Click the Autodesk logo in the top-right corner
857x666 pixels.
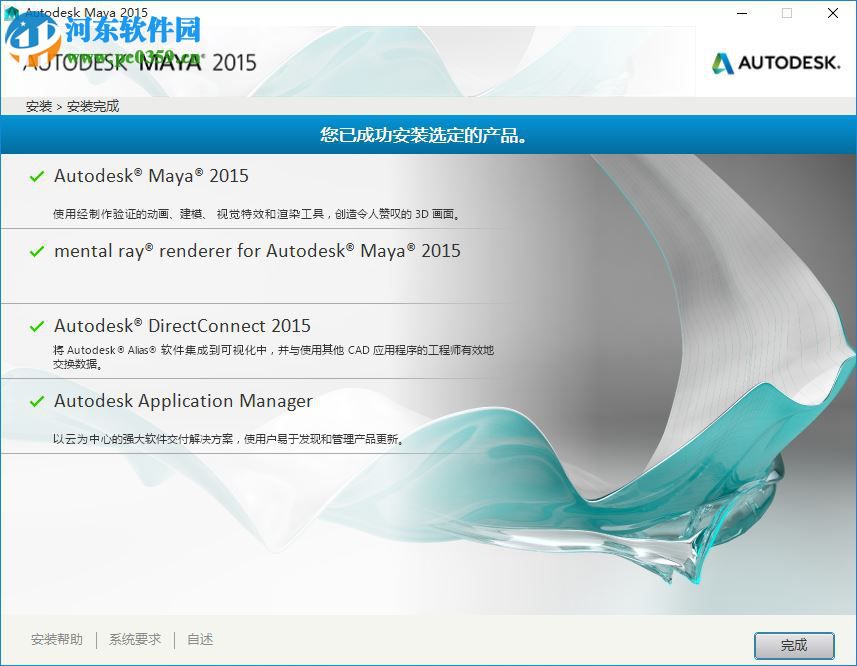[x=775, y=60]
